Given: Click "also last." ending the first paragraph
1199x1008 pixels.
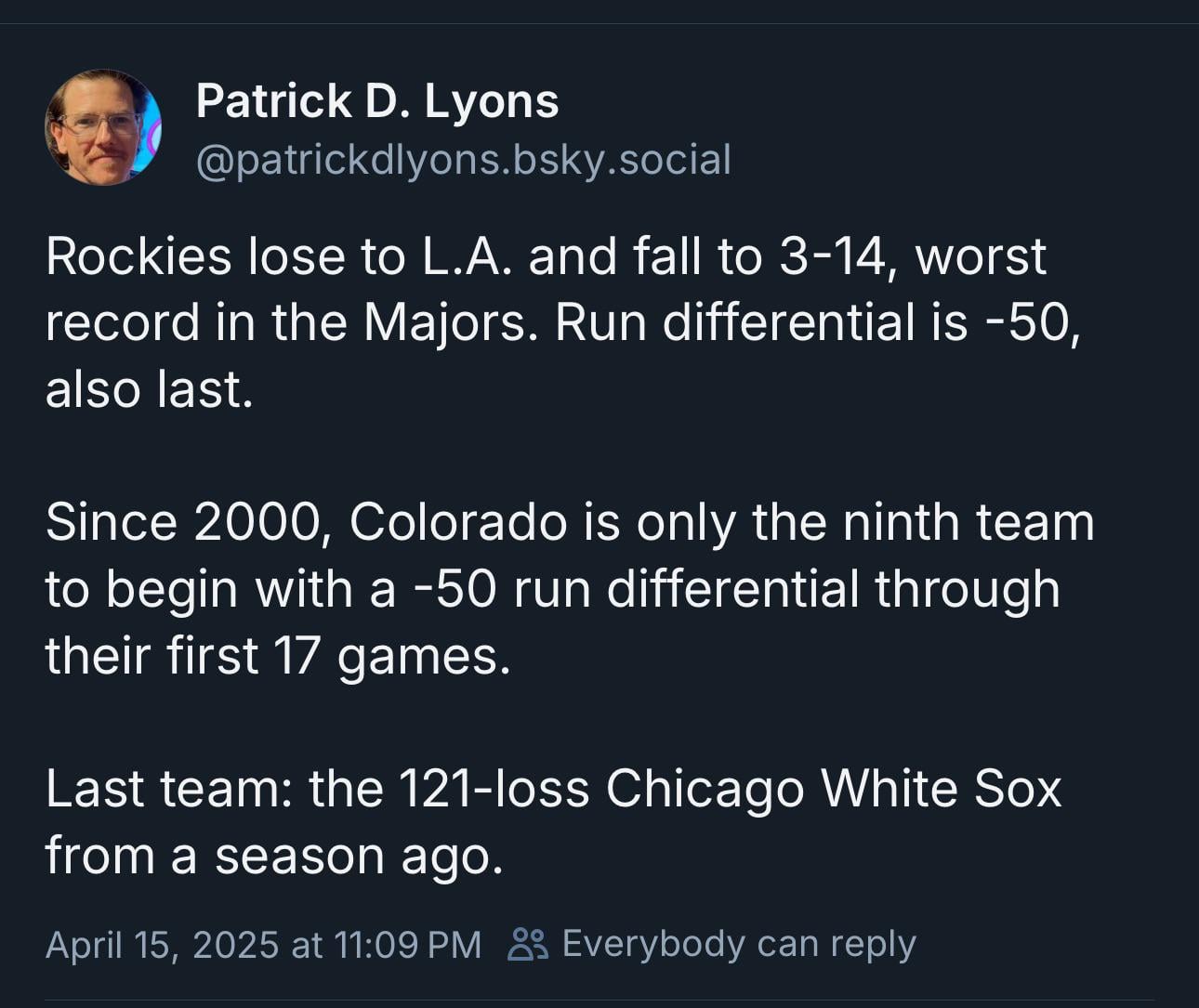Looking at the screenshot, I should (x=149, y=389).
